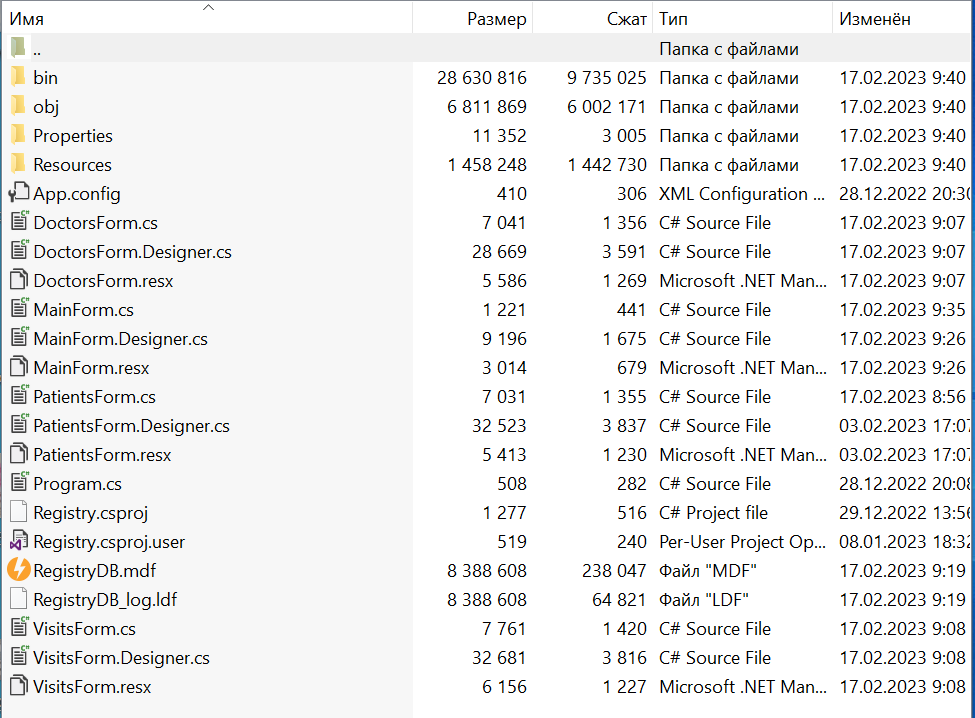
Task: Click the obj folder icon
Action: [x=18, y=106]
